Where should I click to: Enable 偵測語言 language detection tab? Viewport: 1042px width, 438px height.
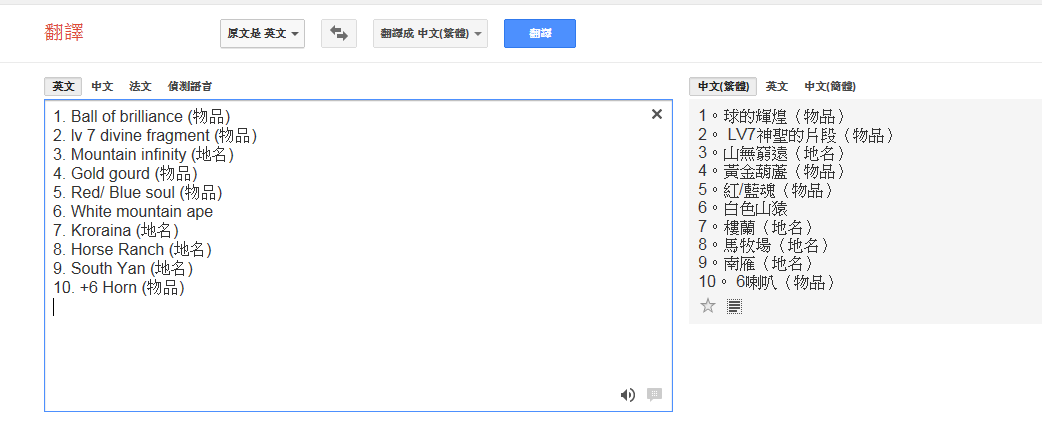tap(190, 87)
